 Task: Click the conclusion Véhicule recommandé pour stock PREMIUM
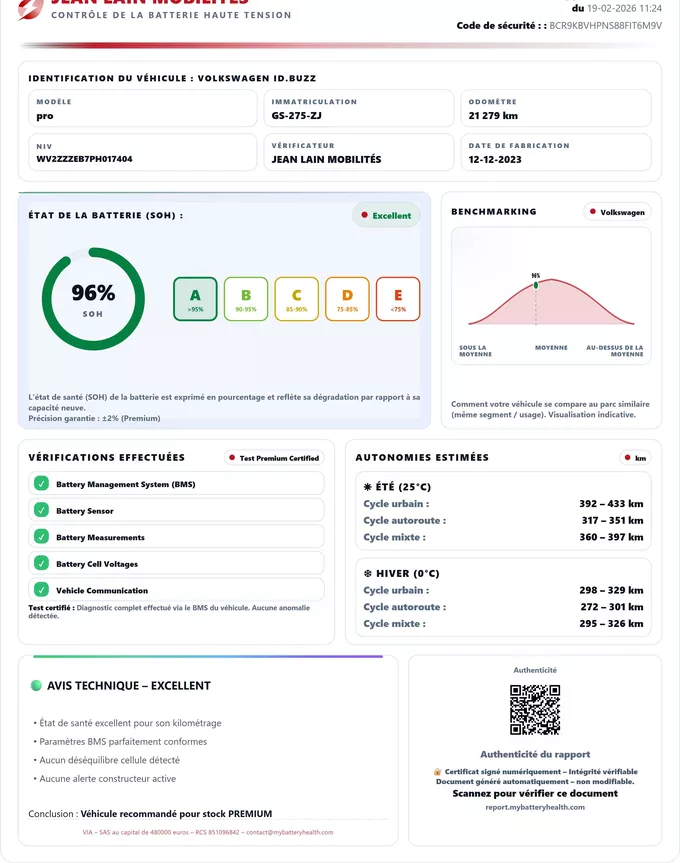pyautogui.click(x=176, y=813)
